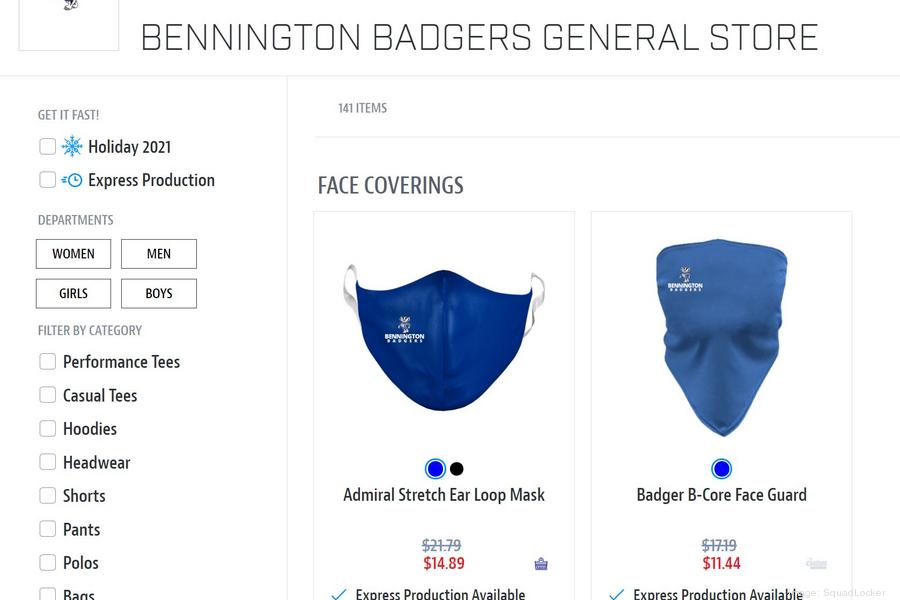Select the blue swatch under Badger Face Guard
The width and height of the screenshot is (900, 600).
tap(721, 469)
